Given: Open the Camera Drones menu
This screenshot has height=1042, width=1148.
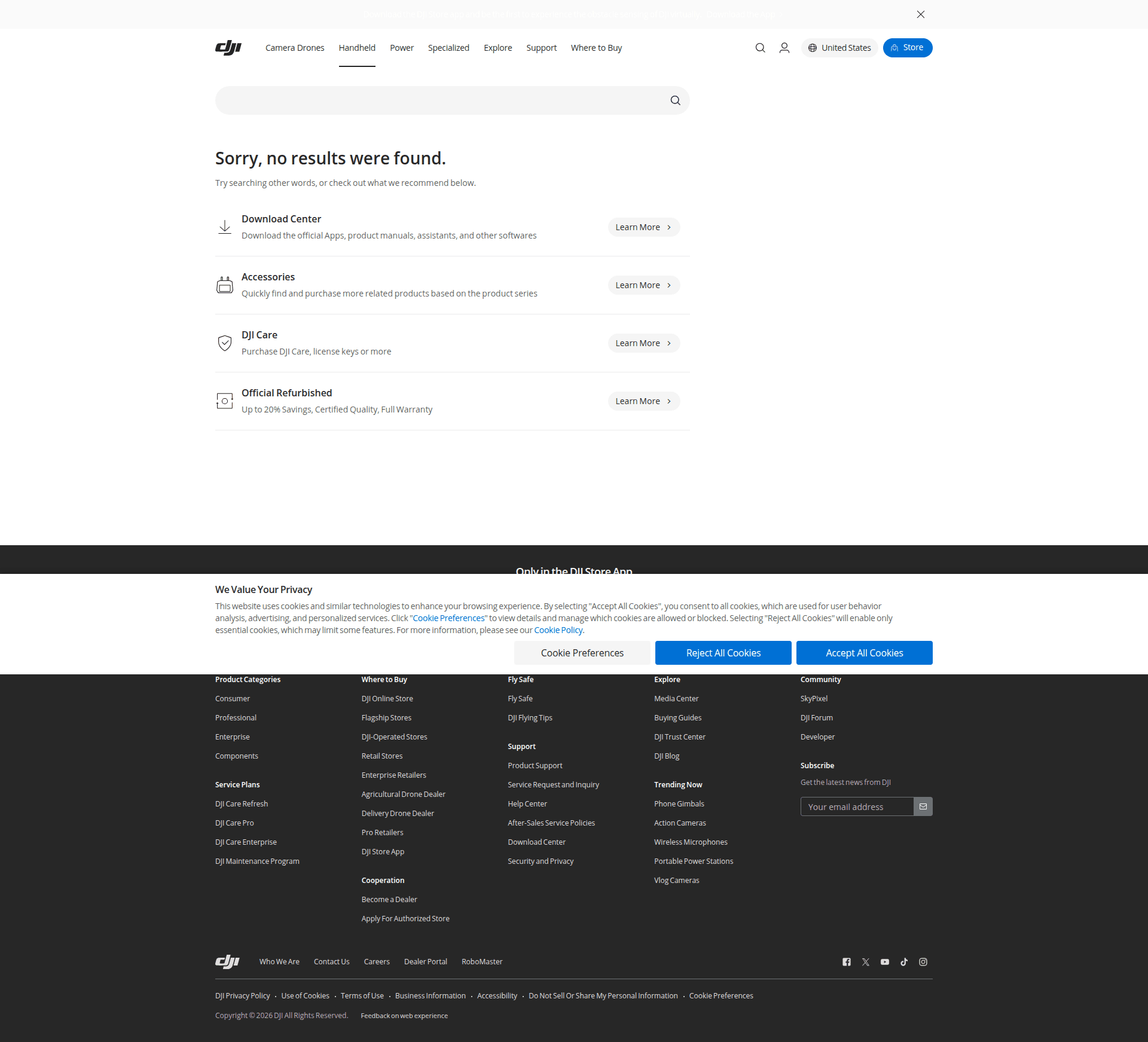Looking at the screenshot, I should [295, 48].
